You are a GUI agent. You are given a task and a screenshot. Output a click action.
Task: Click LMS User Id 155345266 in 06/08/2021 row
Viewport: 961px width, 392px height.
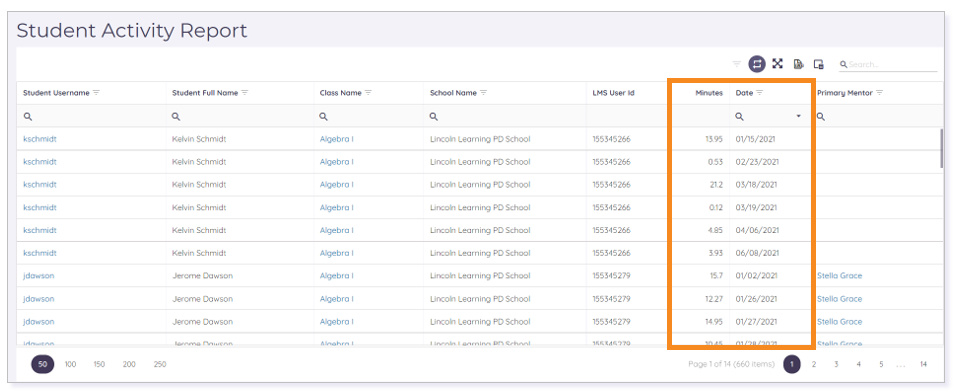pyautogui.click(x=611, y=253)
